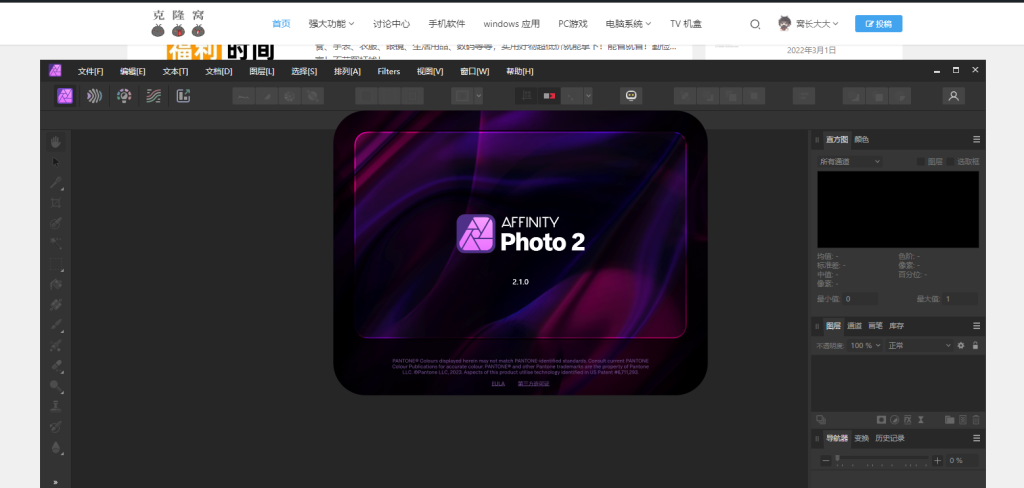The image size is (1024, 488).
Task: Switch to the 通道 tab
Action: point(854,325)
